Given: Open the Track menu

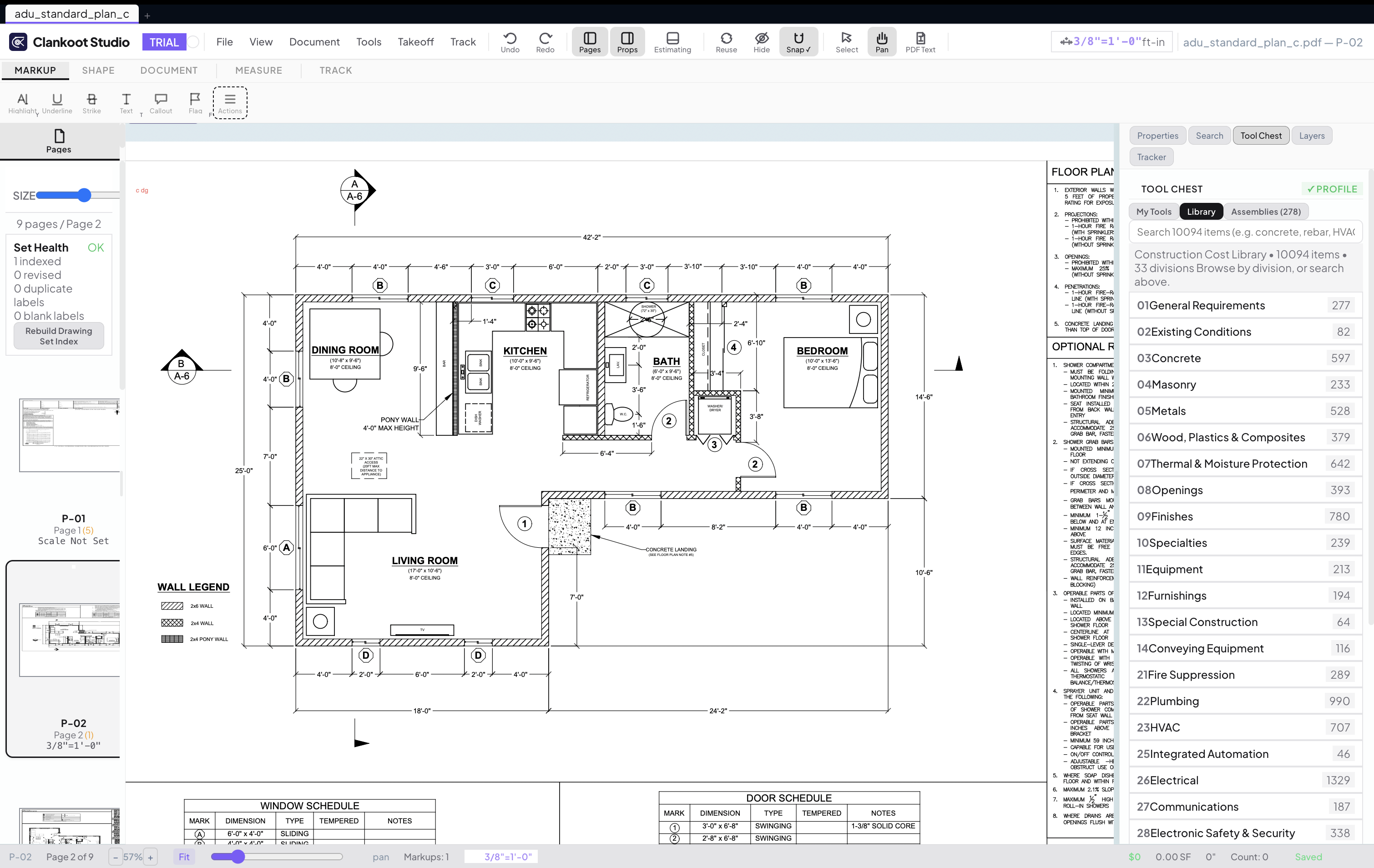Looking at the screenshot, I should coord(463,42).
